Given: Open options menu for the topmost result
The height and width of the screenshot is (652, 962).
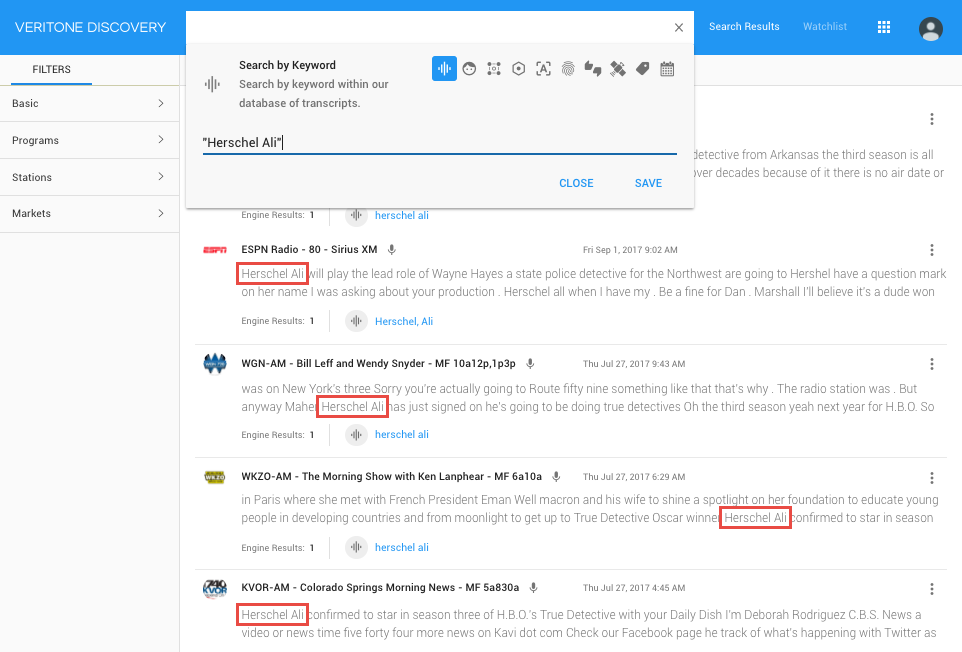Looking at the screenshot, I should 931,119.
